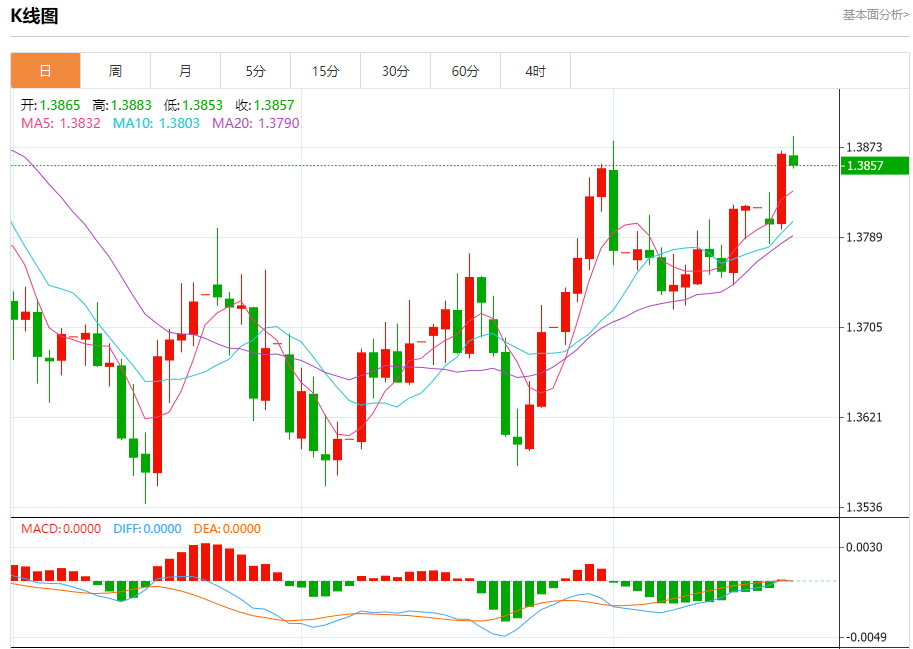The height and width of the screenshot is (649, 913).
Task: Click the tall red candle beside the latest one
Action: pyautogui.click(x=781, y=189)
